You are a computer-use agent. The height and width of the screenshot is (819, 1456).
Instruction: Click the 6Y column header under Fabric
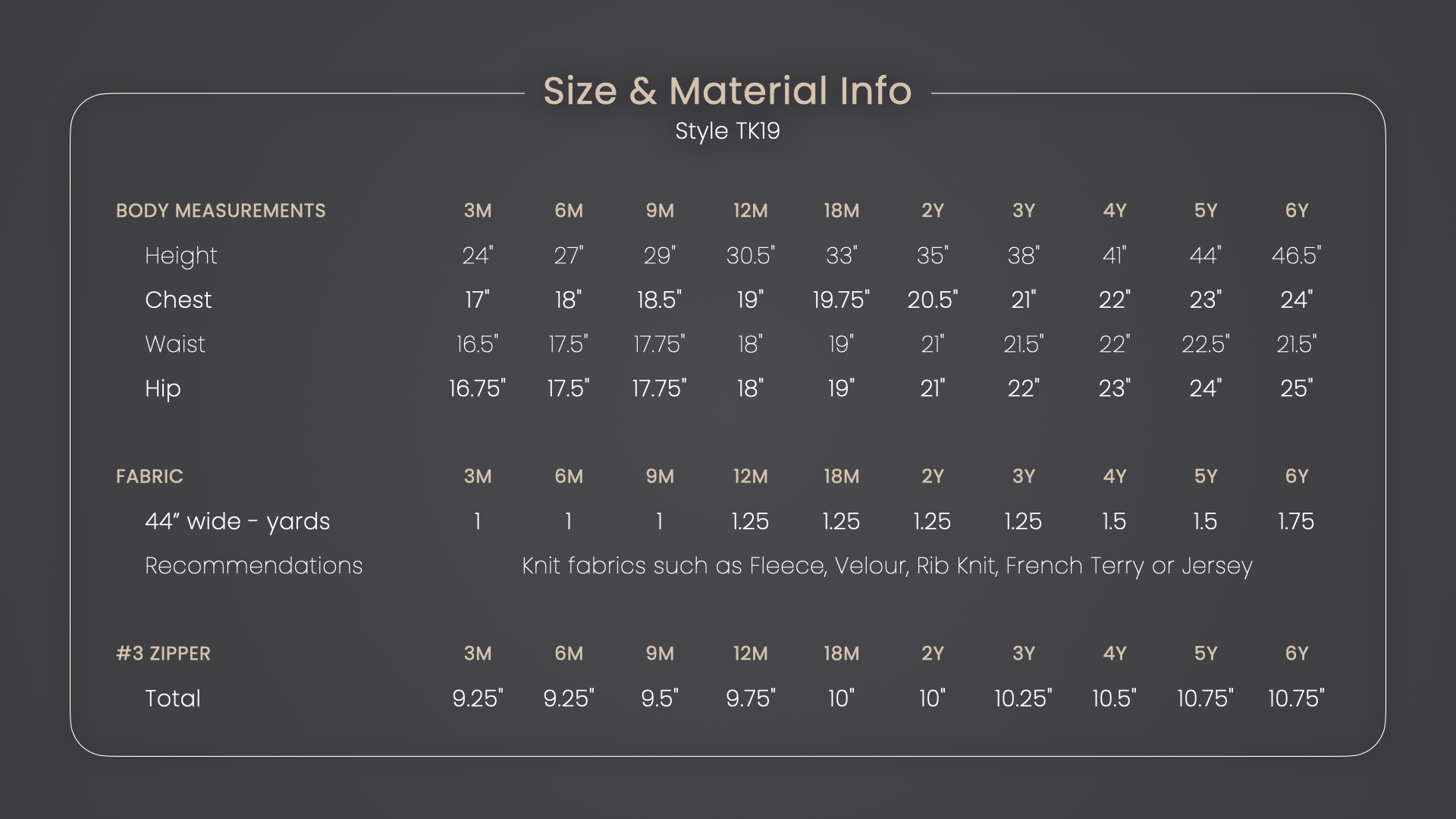[1296, 476]
